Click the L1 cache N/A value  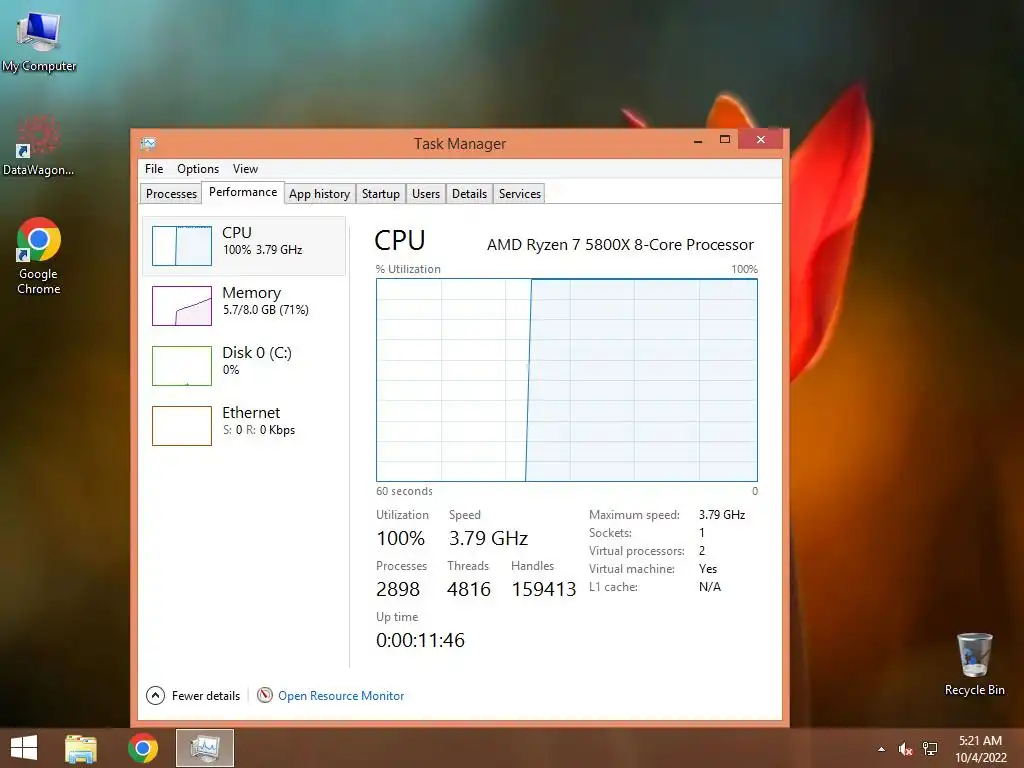710,587
